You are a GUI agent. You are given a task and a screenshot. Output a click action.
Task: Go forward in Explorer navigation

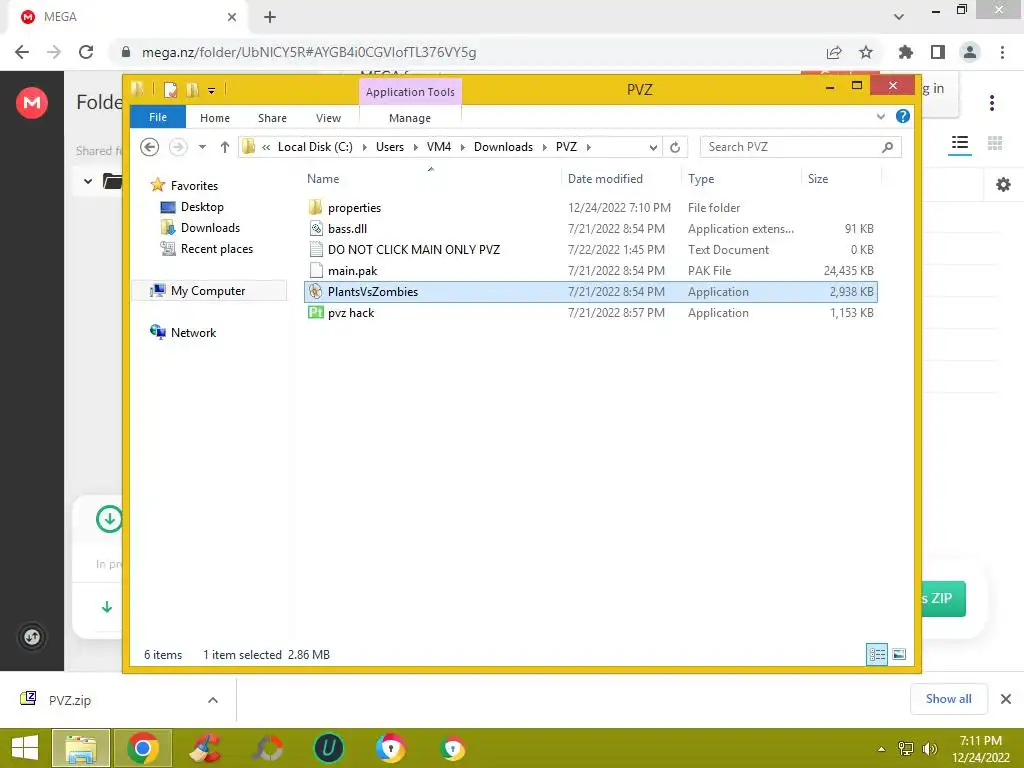tap(177, 147)
